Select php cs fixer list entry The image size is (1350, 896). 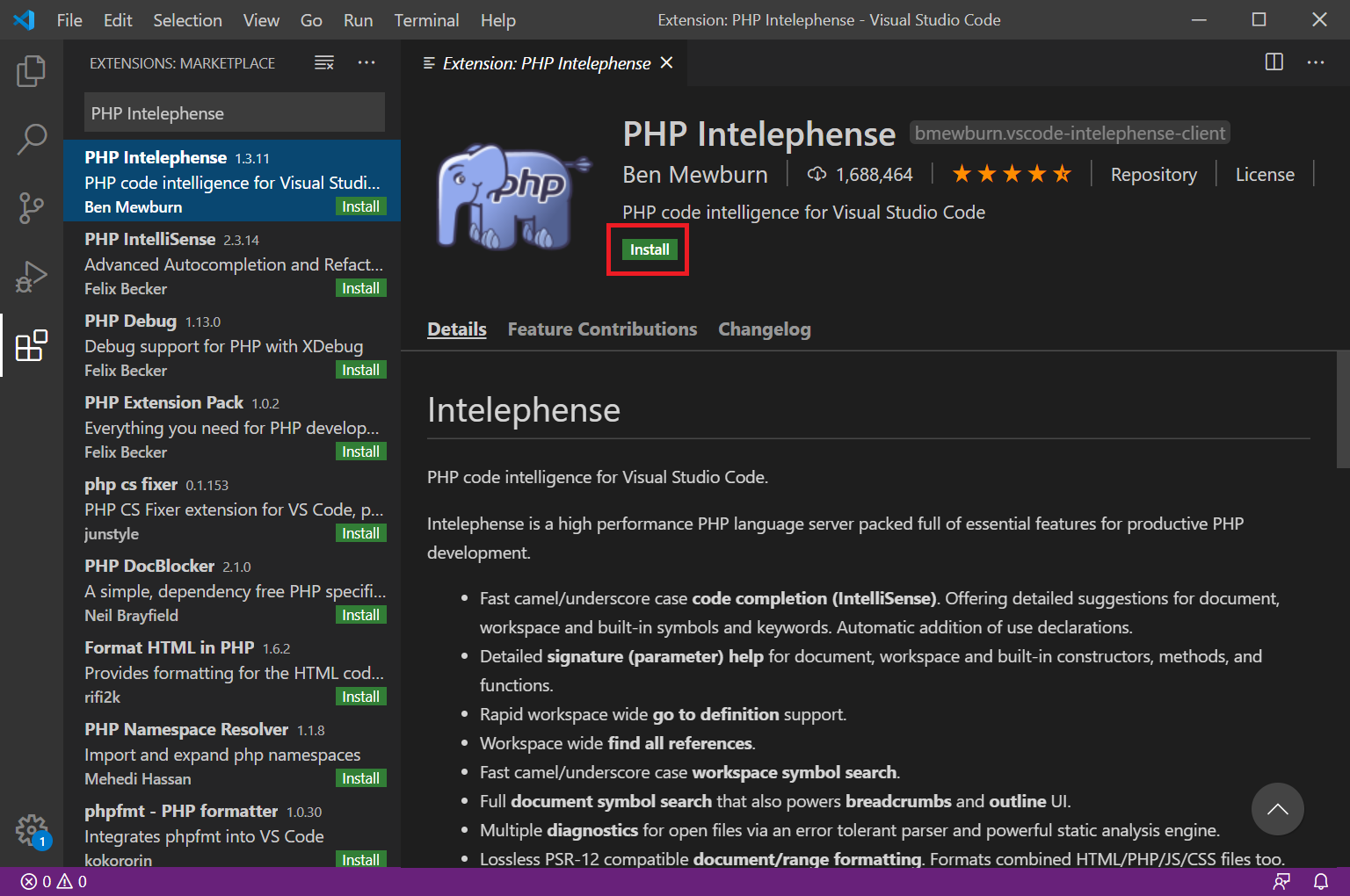(232, 508)
